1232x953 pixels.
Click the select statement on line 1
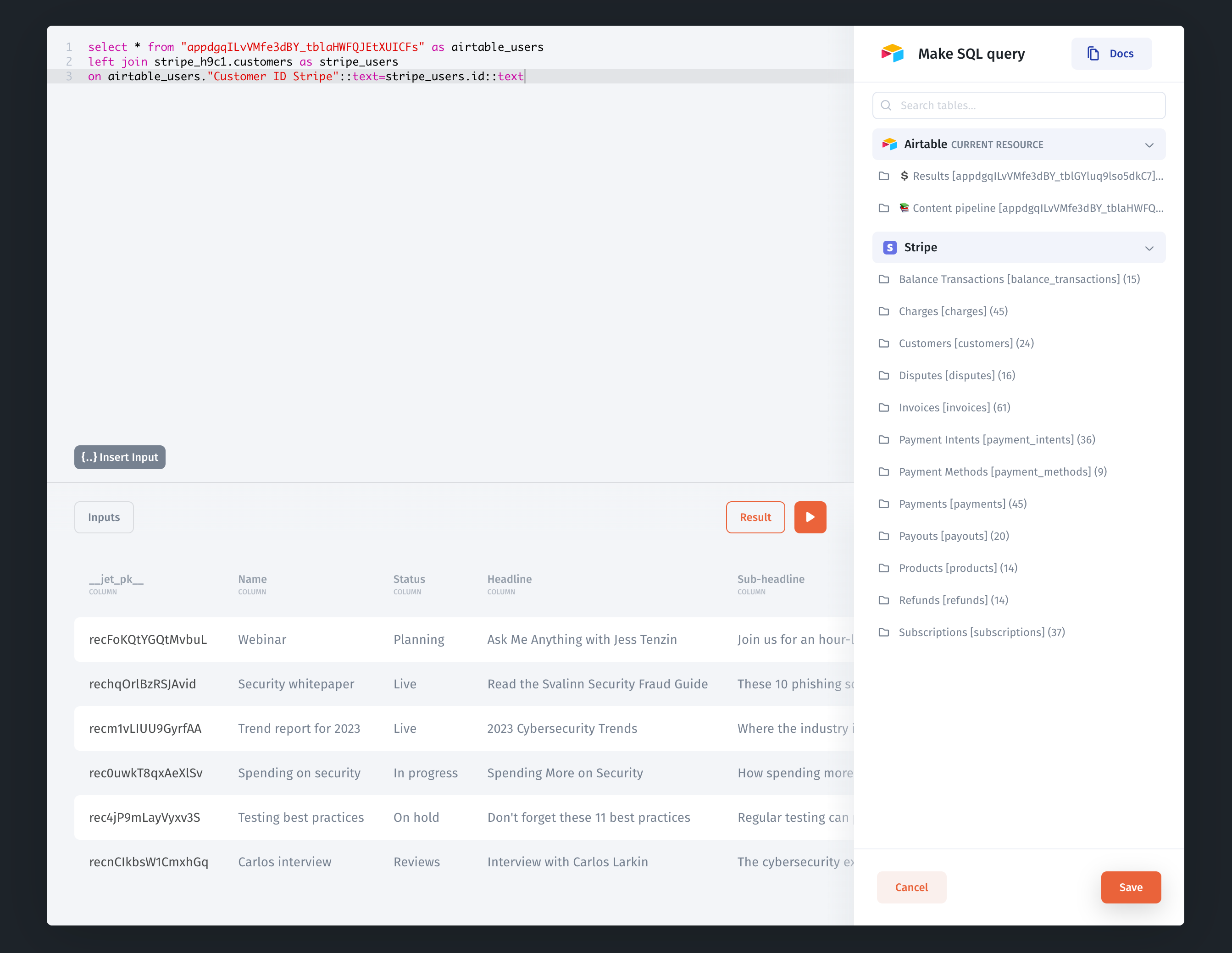click(316, 47)
